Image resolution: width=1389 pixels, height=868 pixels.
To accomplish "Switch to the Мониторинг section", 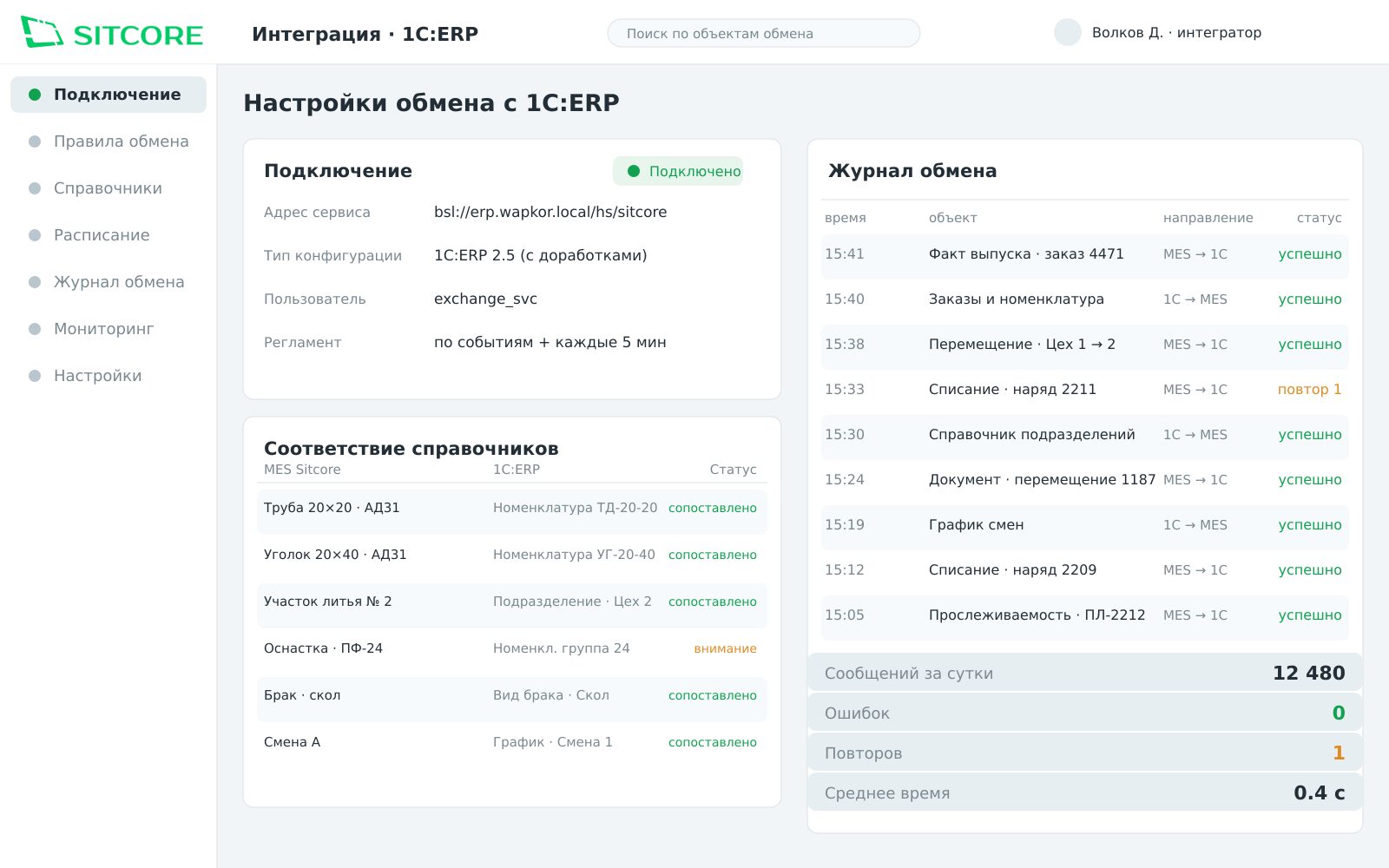I will [109, 329].
